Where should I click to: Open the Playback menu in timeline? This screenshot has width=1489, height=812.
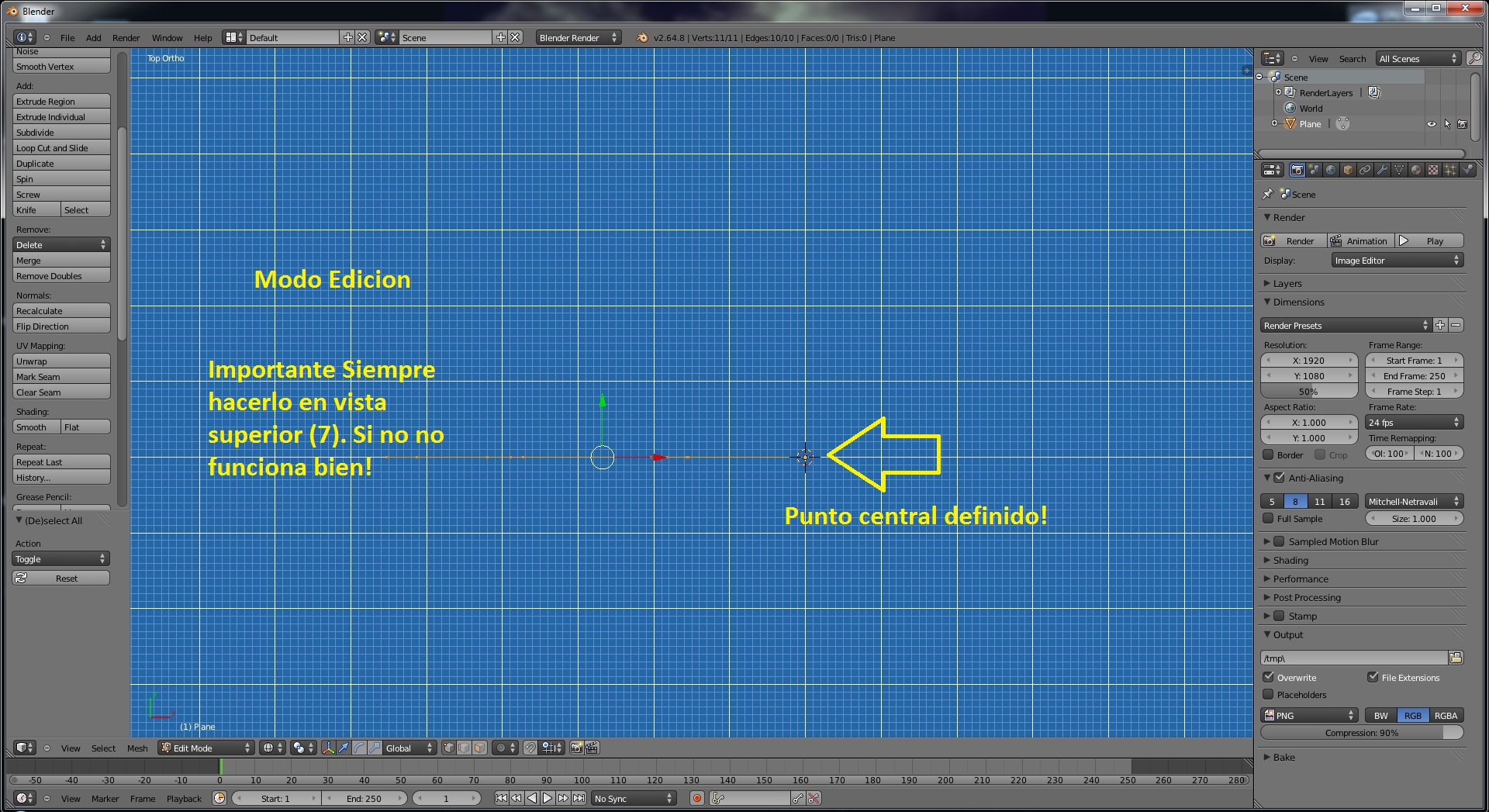[184, 798]
